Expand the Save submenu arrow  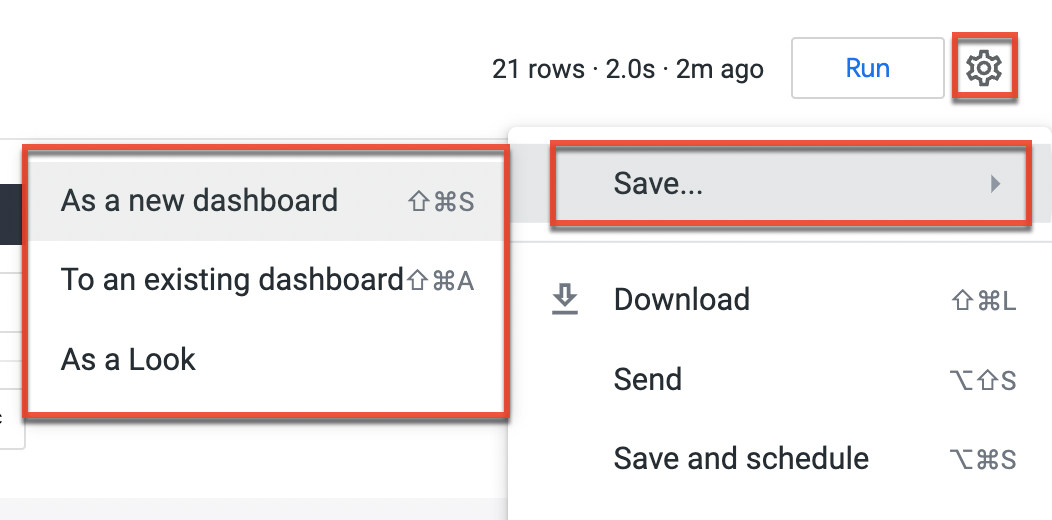point(994,183)
